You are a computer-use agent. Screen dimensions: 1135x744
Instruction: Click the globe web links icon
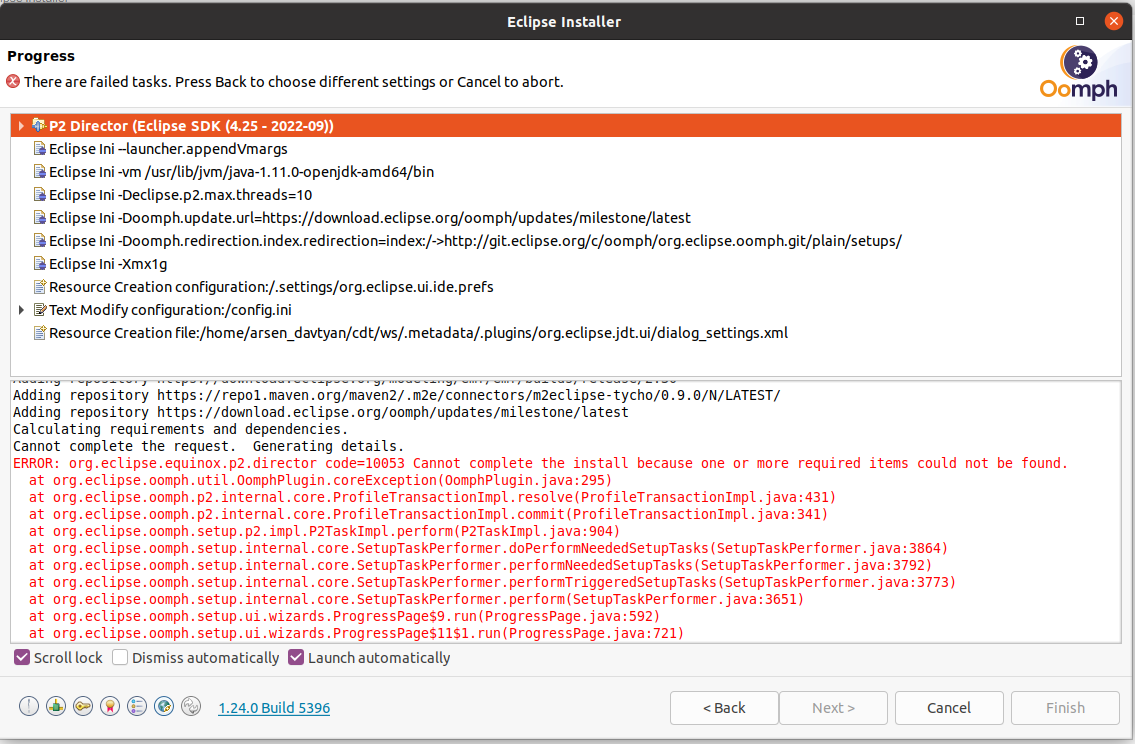[x=164, y=706]
